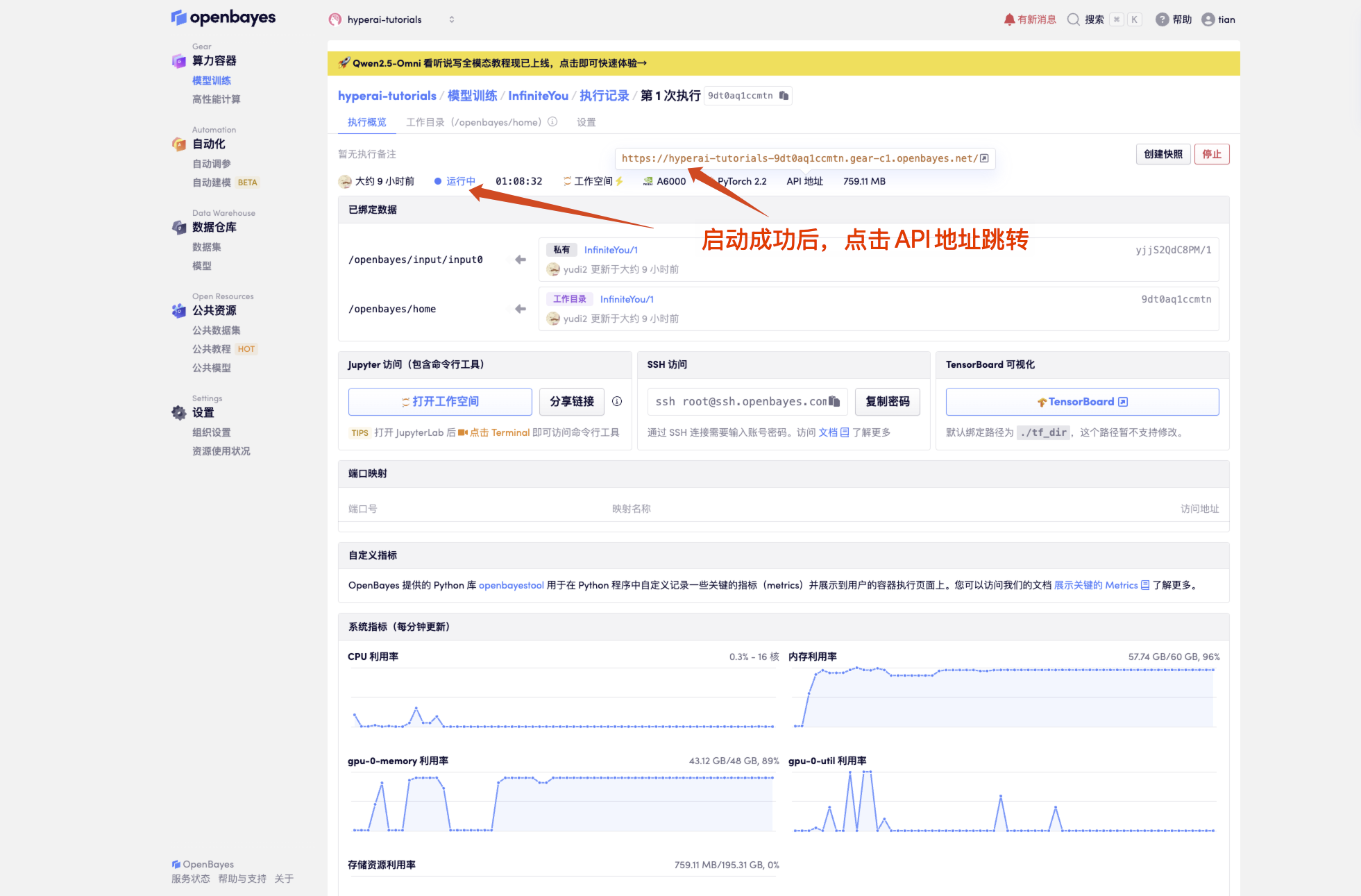Click the 复制密码 button
The image size is (1361, 896).
887,402
